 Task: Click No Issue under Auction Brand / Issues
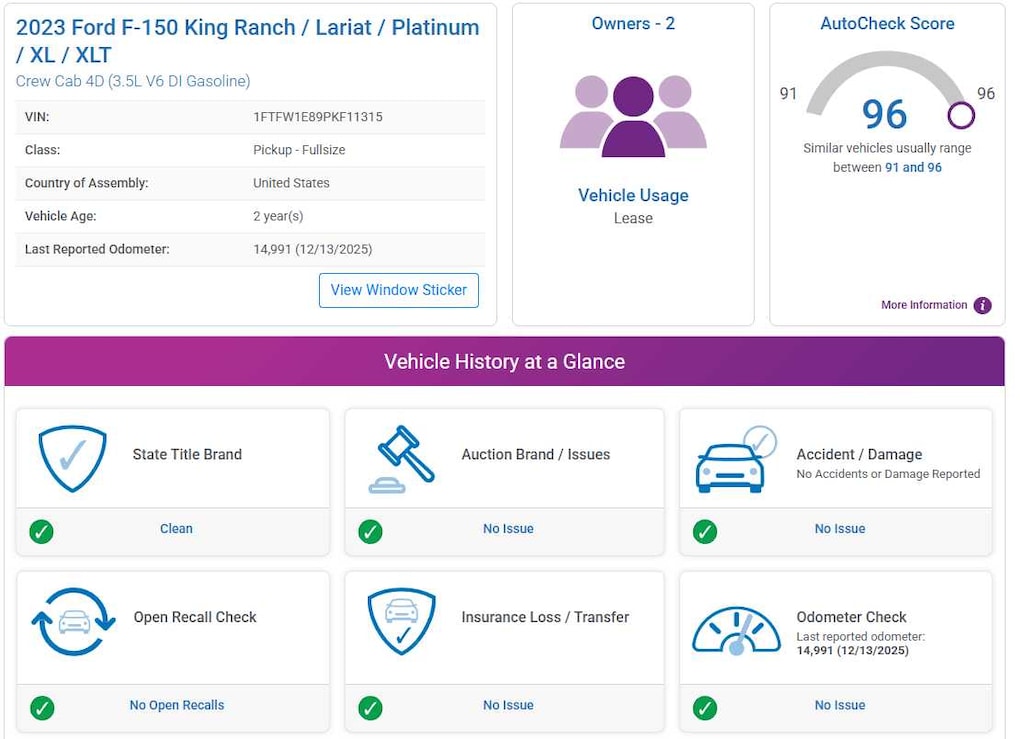[508, 529]
